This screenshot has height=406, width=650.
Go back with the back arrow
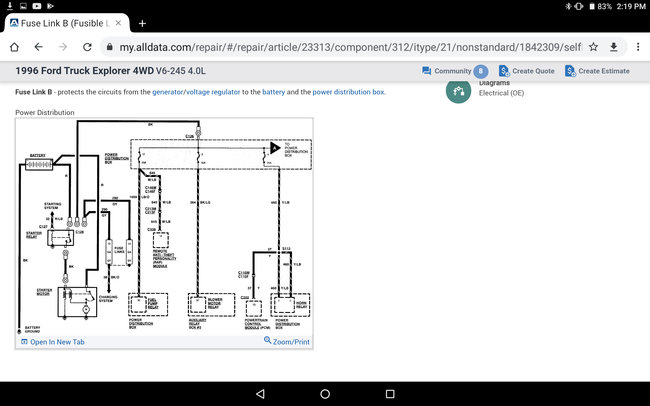click(x=39, y=47)
